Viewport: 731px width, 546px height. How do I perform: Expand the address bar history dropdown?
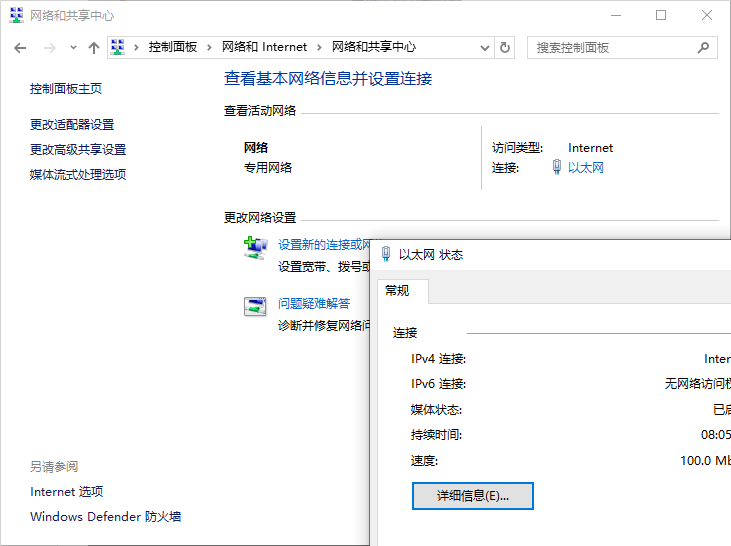click(485, 47)
